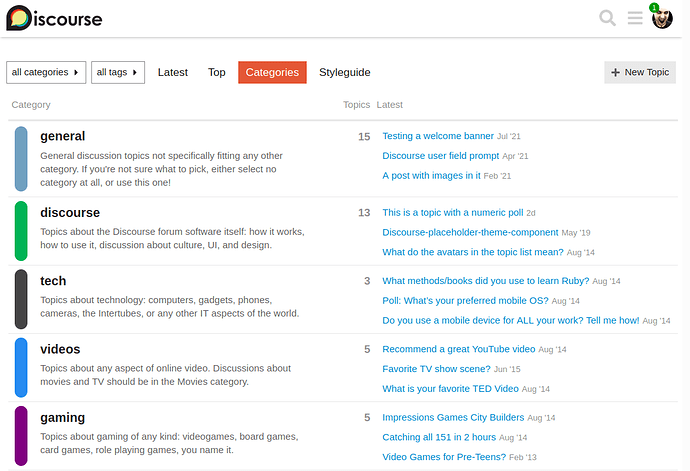Open the discourse category
The height and width of the screenshot is (471, 690).
[x=70, y=213]
